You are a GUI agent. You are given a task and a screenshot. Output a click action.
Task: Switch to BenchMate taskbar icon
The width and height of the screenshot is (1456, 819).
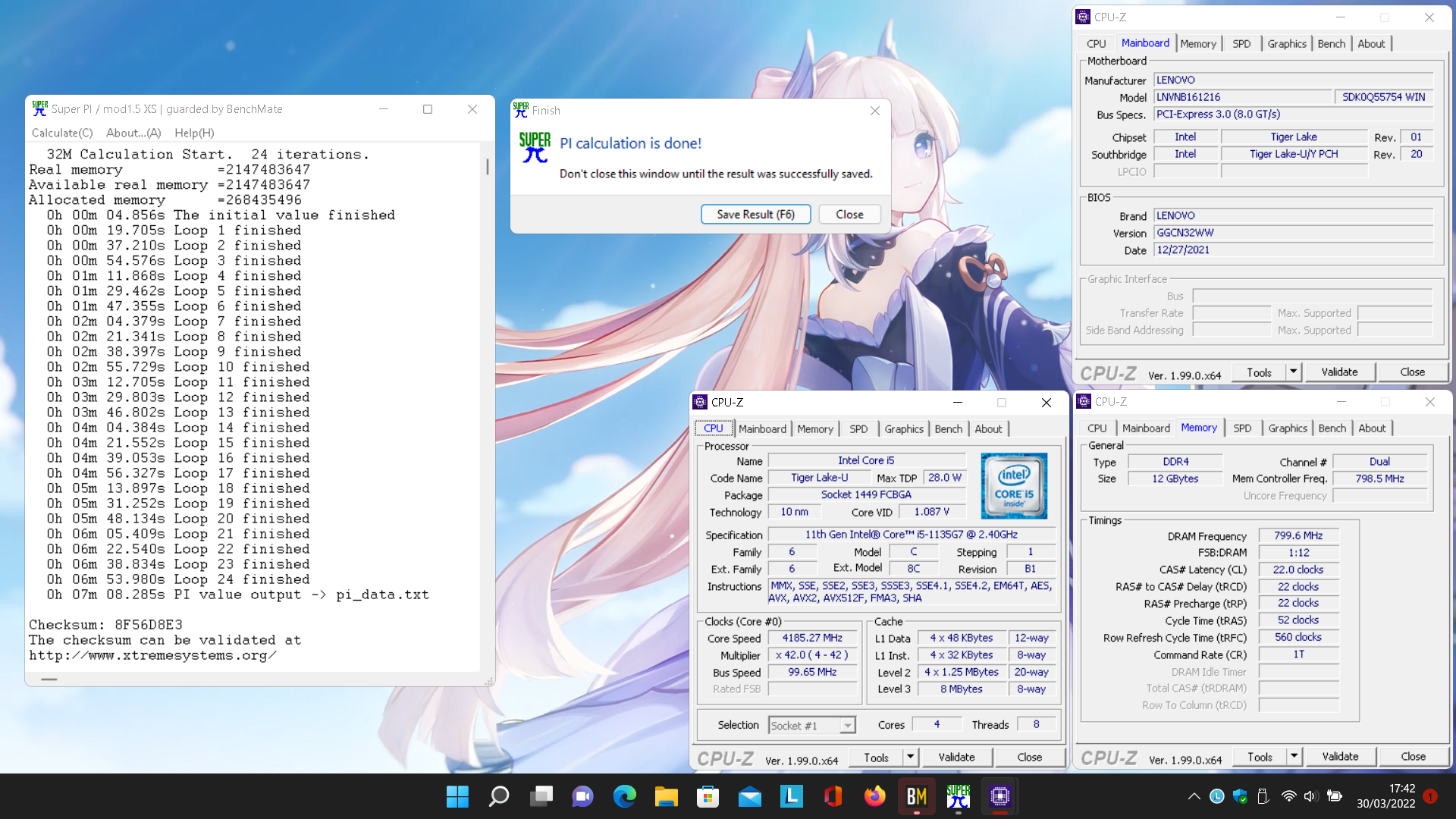(916, 796)
